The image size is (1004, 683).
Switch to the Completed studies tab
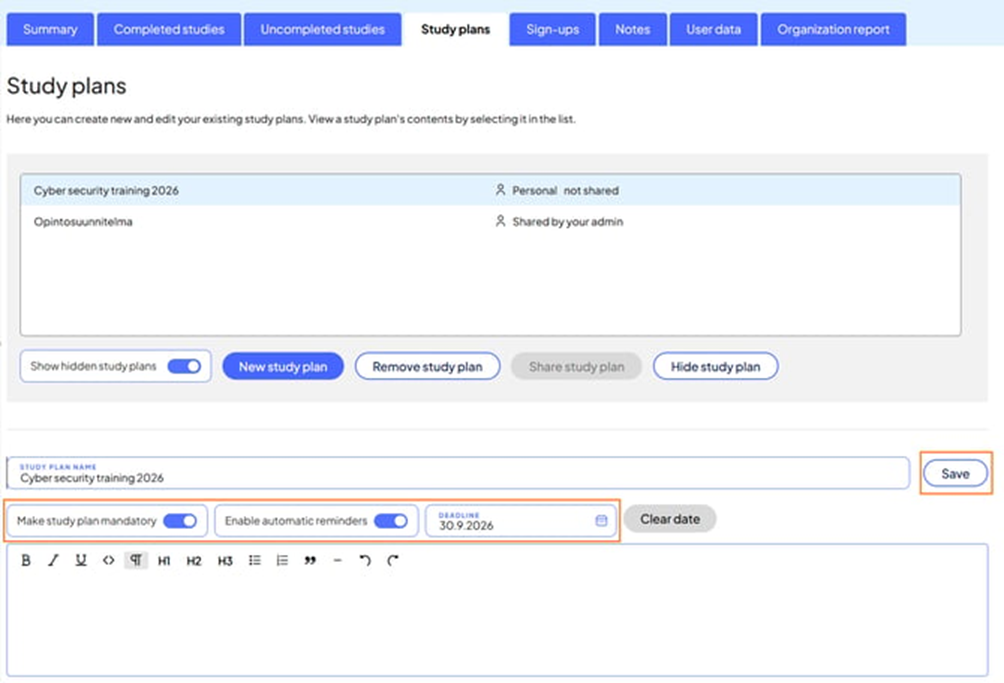click(x=168, y=30)
